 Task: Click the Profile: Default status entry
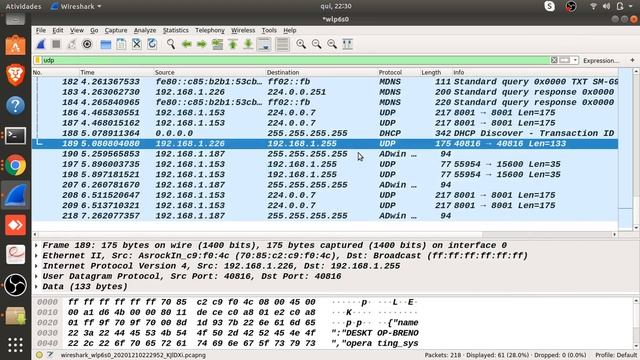[x=616, y=355]
